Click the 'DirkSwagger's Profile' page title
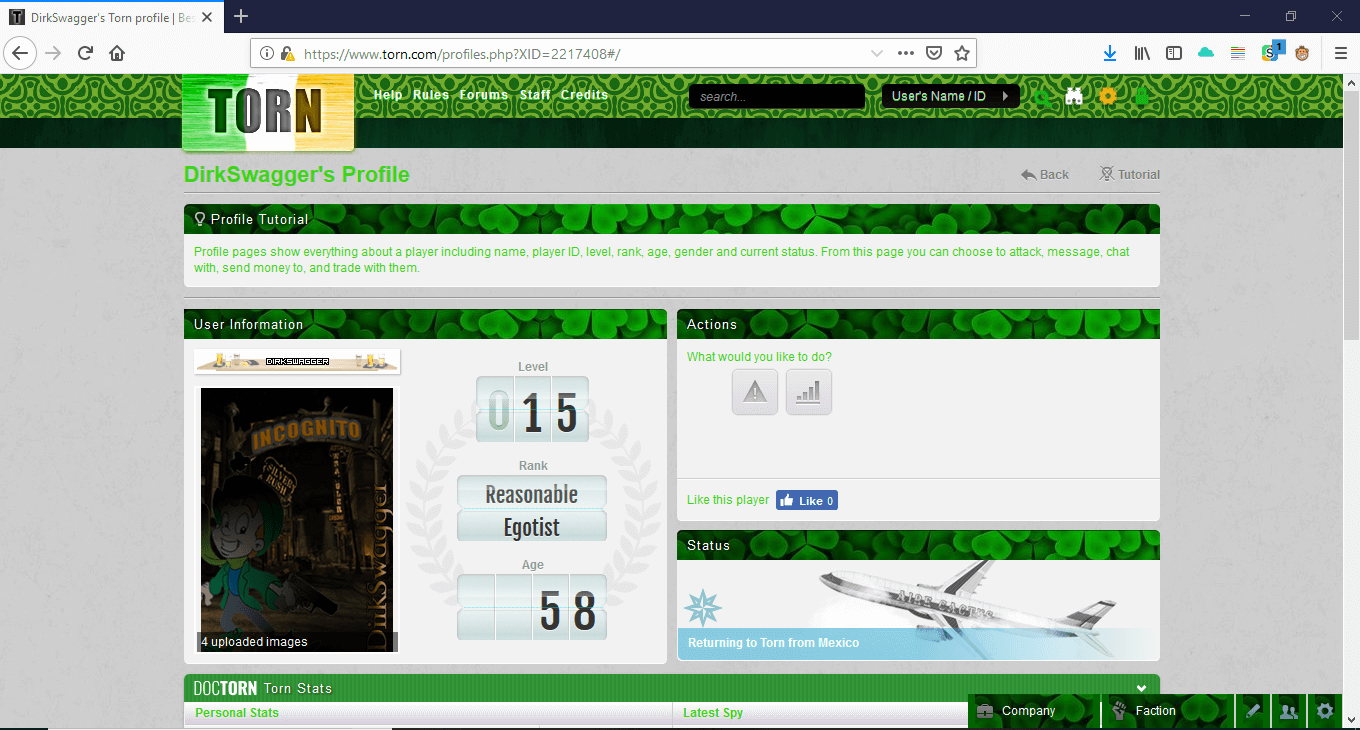Screen dimensions: 1360x730 (297, 175)
